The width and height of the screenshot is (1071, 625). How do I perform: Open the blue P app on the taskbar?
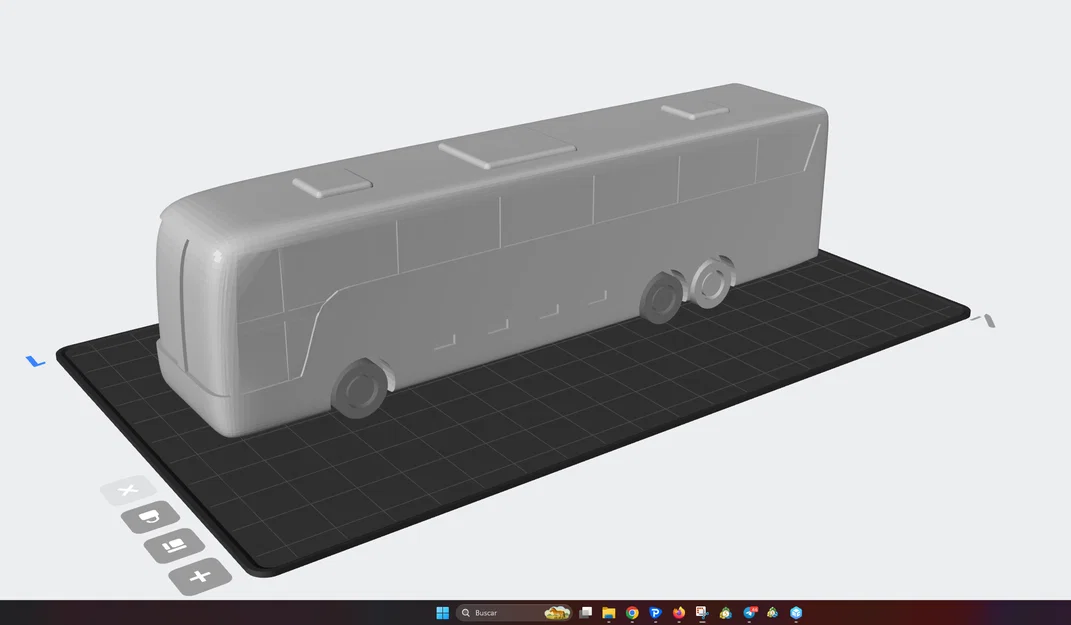tap(654, 612)
